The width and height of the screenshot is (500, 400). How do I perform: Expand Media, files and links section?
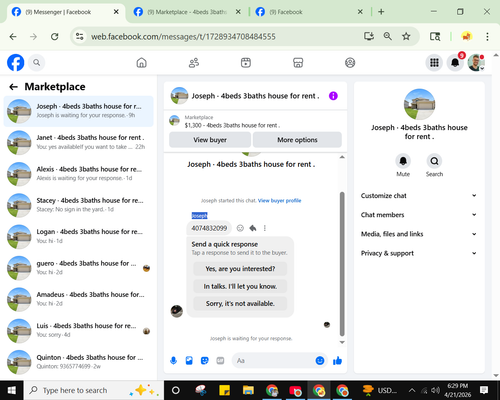[419, 234]
